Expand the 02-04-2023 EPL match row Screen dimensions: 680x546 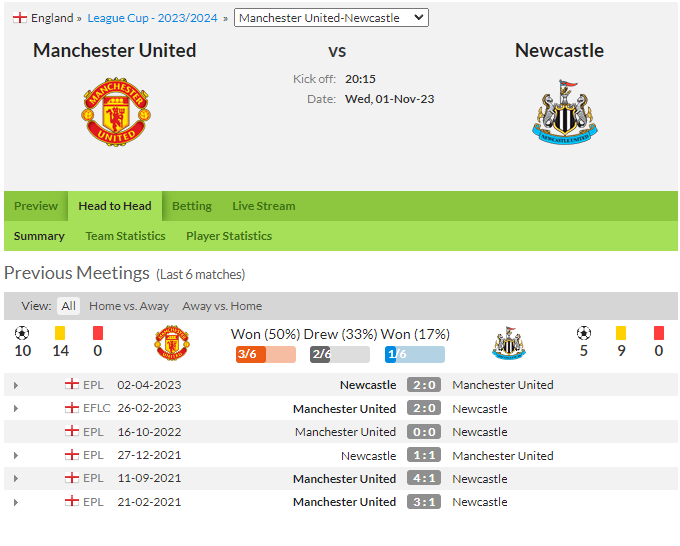click(16, 385)
